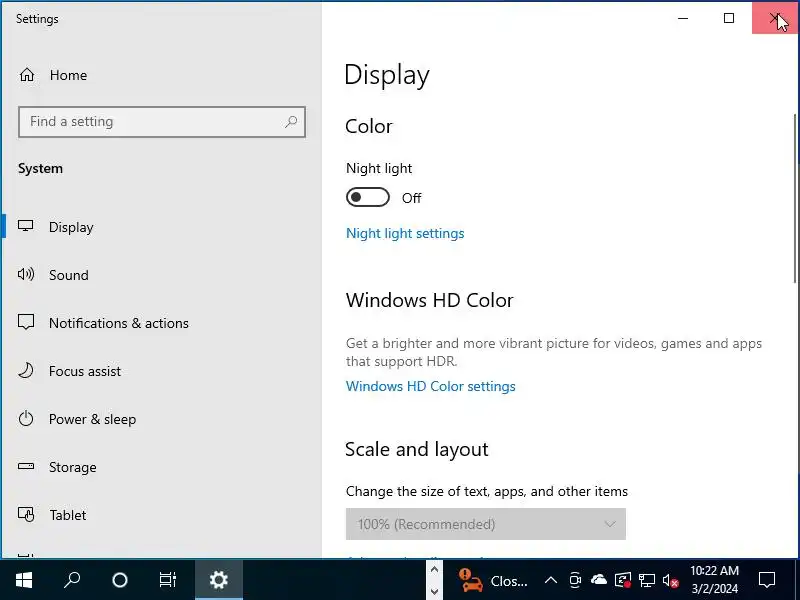Open the Windows Start menu
Image resolution: width=800 pixels, height=600 pixels.
pos(24,580)
